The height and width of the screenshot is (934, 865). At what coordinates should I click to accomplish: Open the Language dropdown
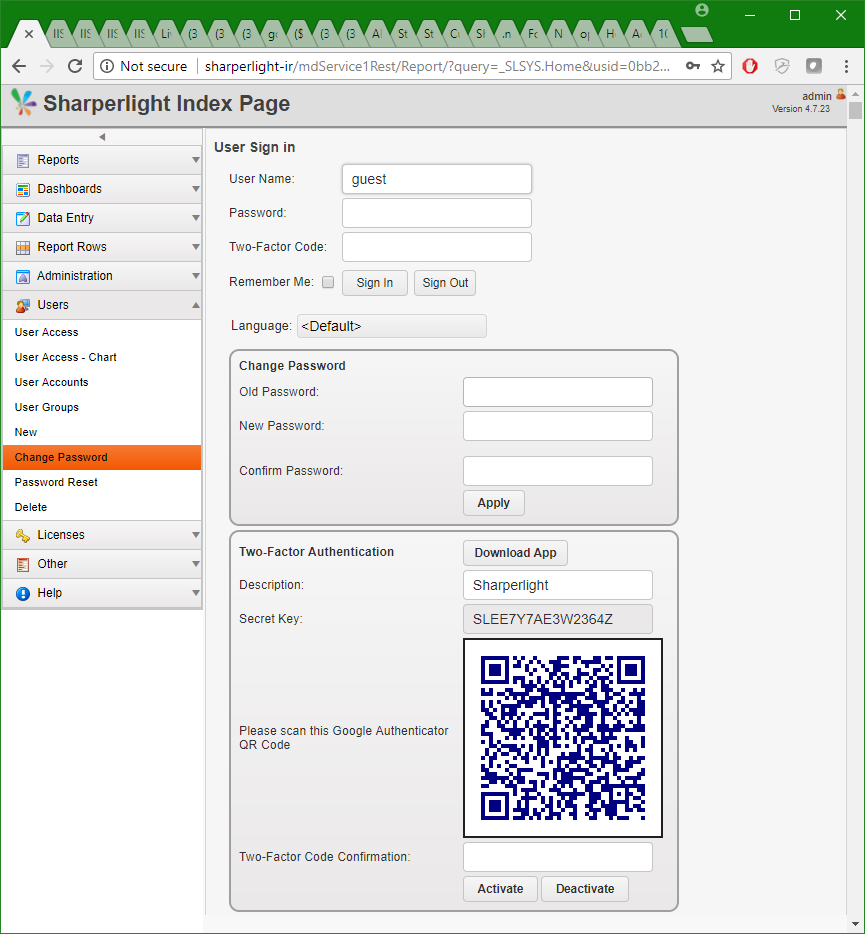coord(392,326)
